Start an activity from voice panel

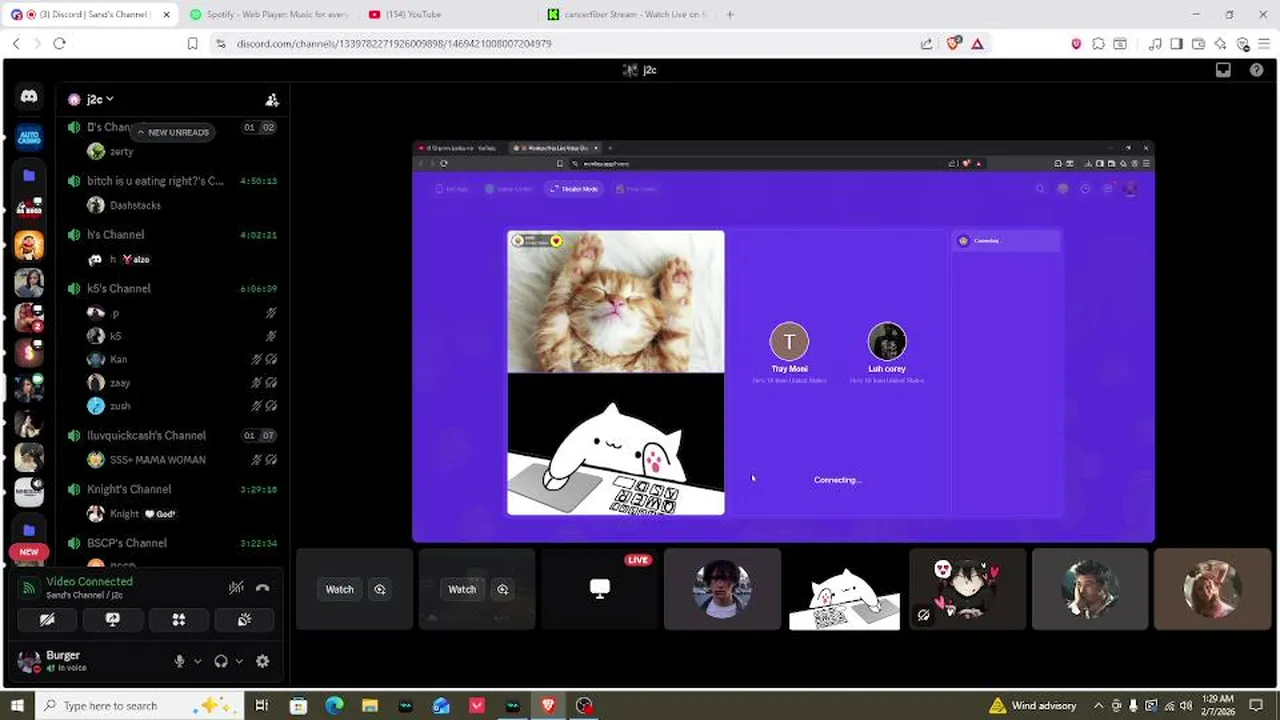tap(179, 620)
